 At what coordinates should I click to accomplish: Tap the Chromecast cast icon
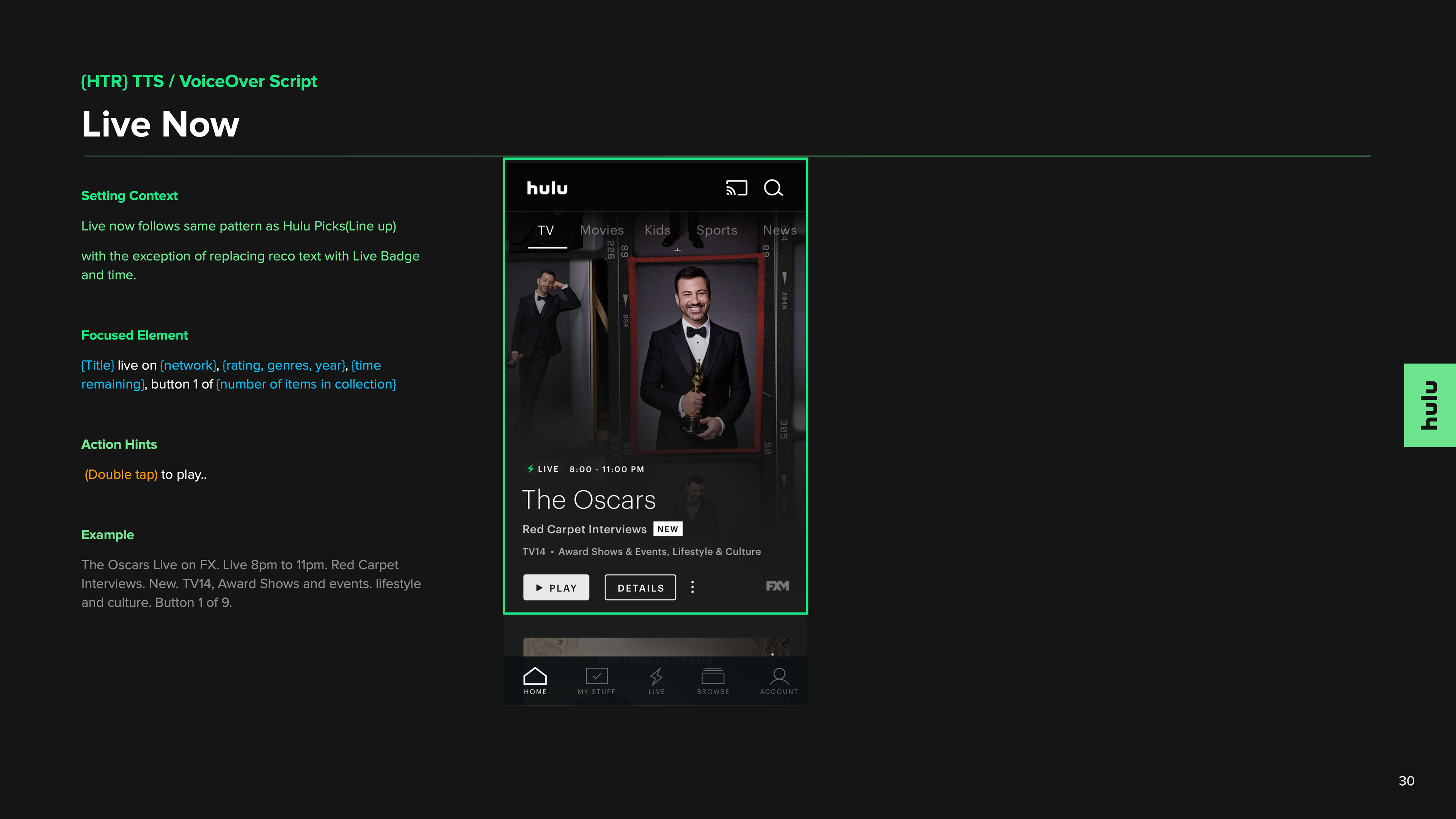[x=736, y=188]
